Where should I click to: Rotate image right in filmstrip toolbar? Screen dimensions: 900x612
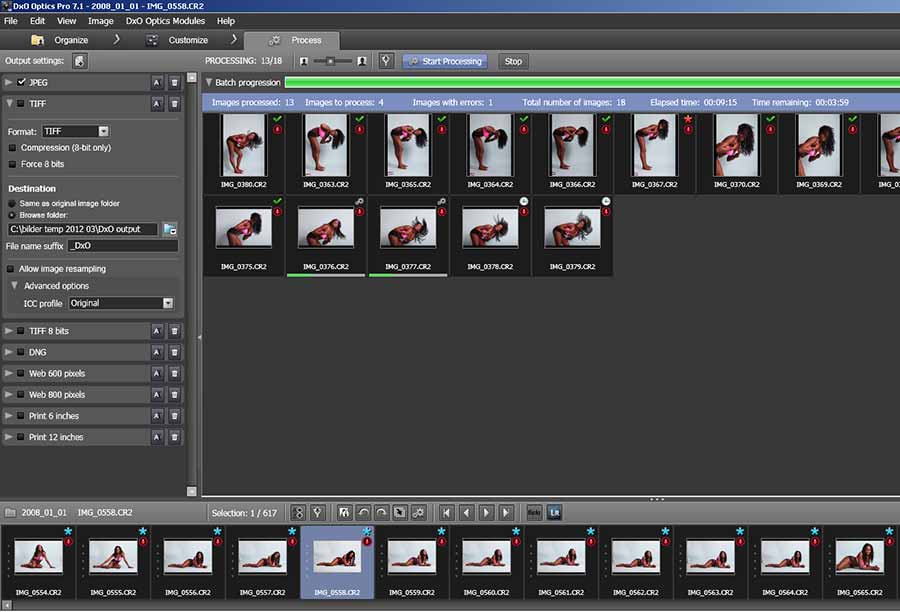click(x=381, y=512)
